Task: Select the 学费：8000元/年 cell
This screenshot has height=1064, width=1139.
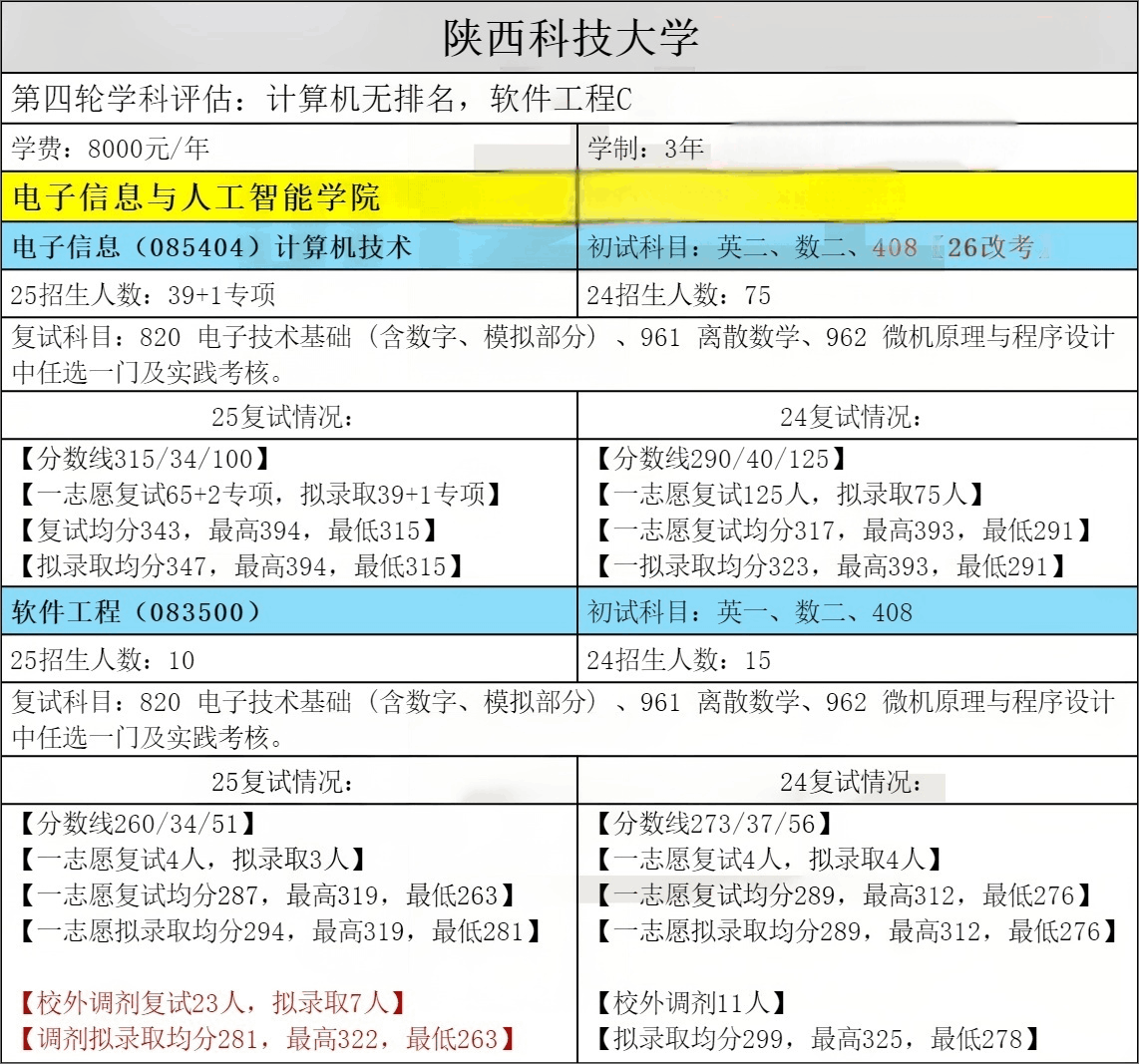Action: [110, 149]
